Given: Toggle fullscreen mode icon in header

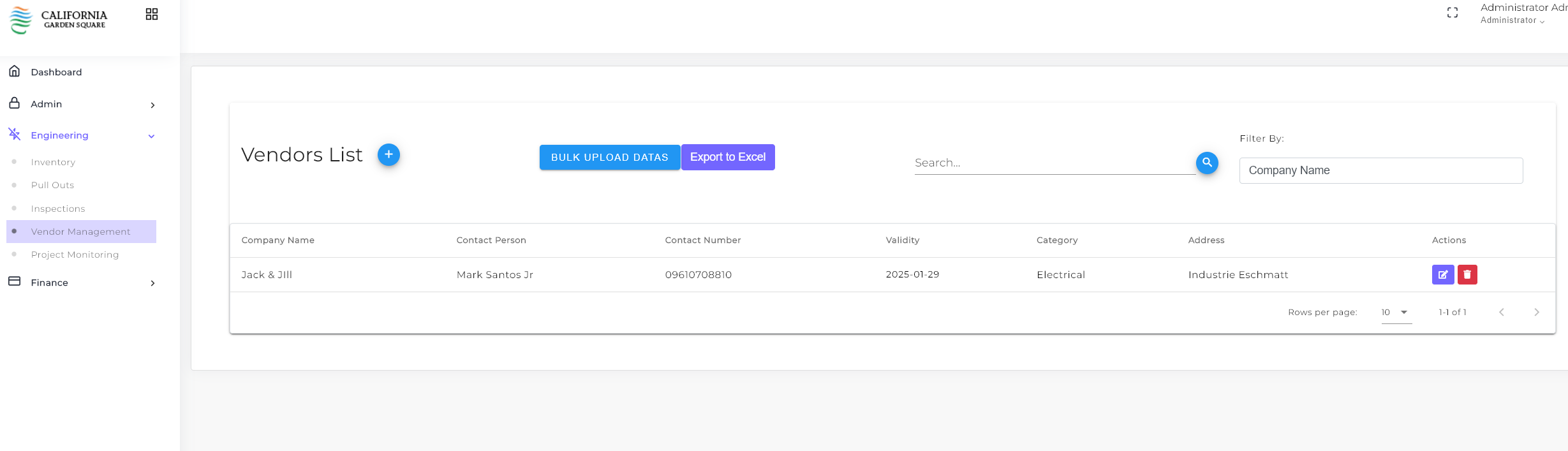Looking at the screenshot, I should tap(1453, 13).
